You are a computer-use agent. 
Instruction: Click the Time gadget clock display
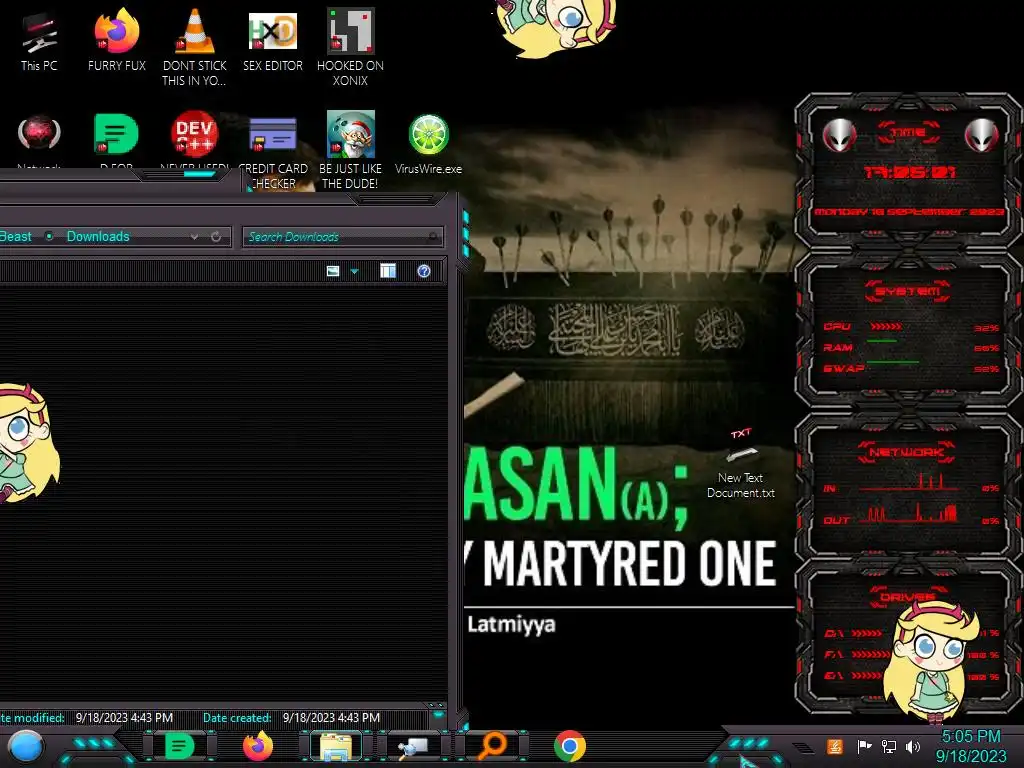pyautogui.click(x=908, y=172)
